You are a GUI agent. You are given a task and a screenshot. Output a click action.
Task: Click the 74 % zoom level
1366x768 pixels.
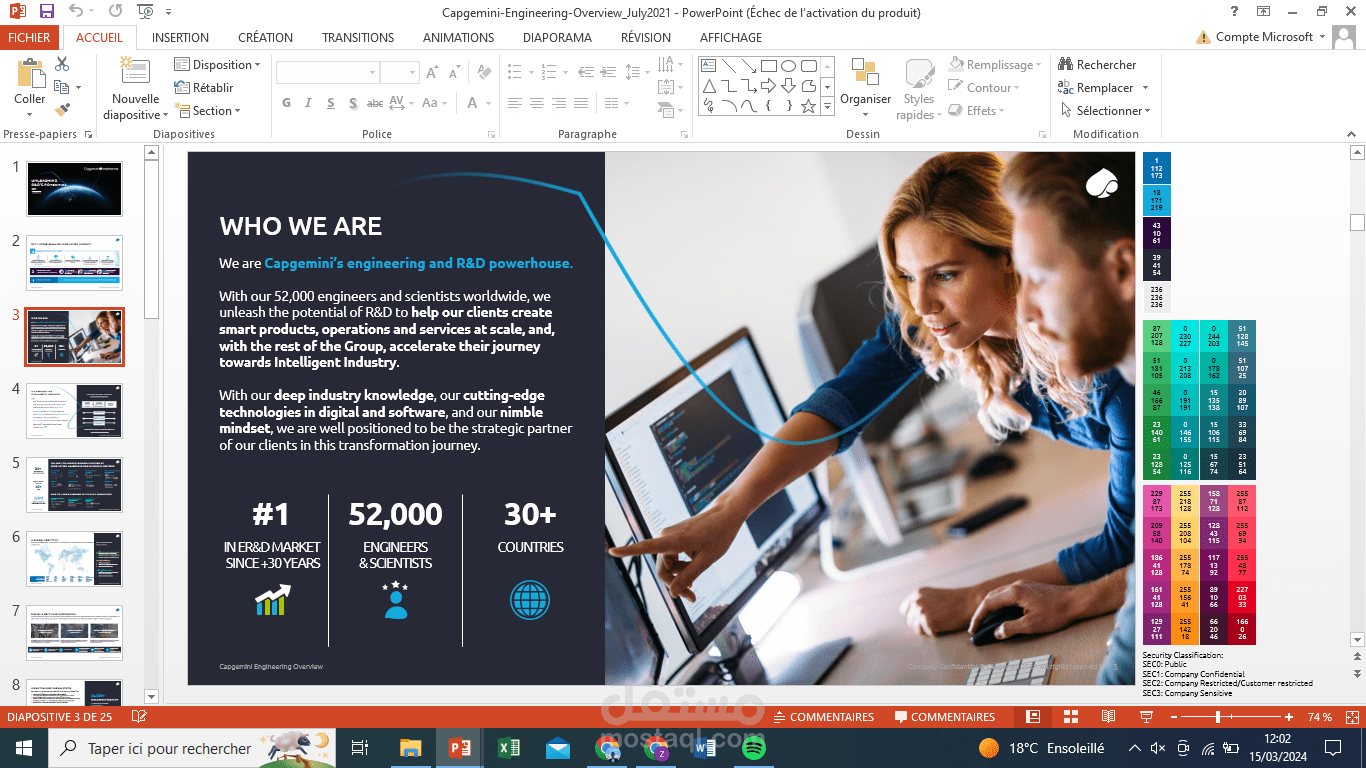1320,717
